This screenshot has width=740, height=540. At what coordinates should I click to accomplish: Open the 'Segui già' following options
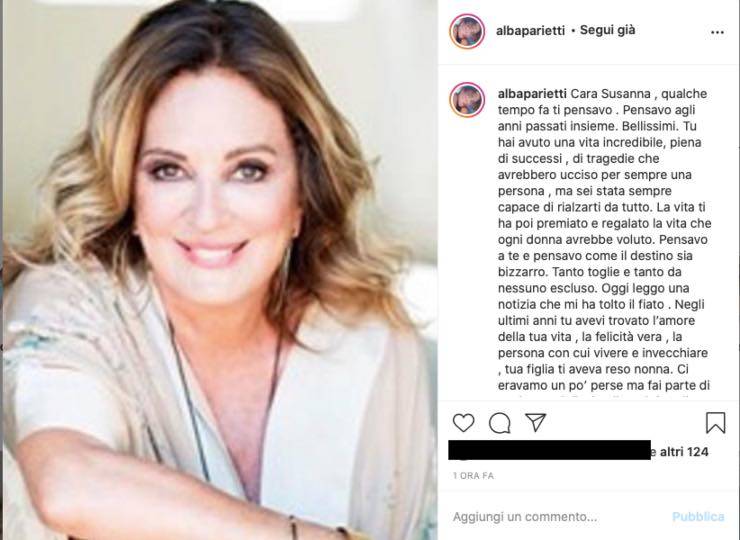click(x=607, y=30)
